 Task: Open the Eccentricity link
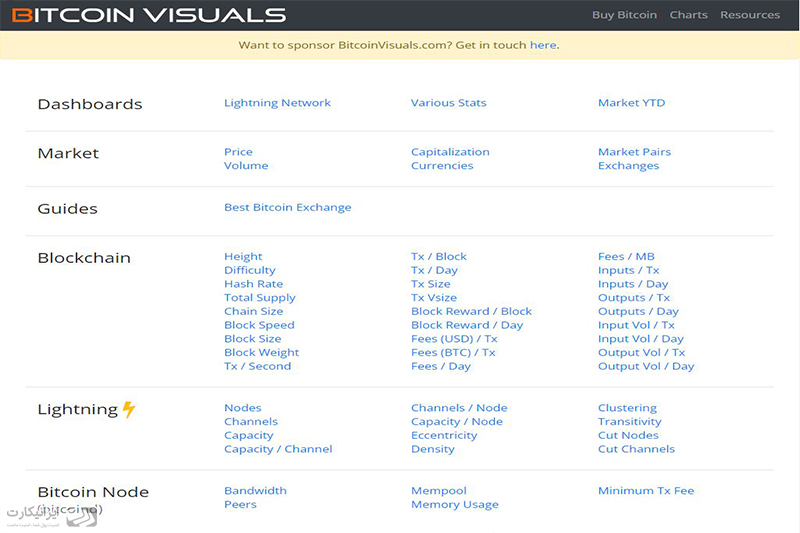444,436
